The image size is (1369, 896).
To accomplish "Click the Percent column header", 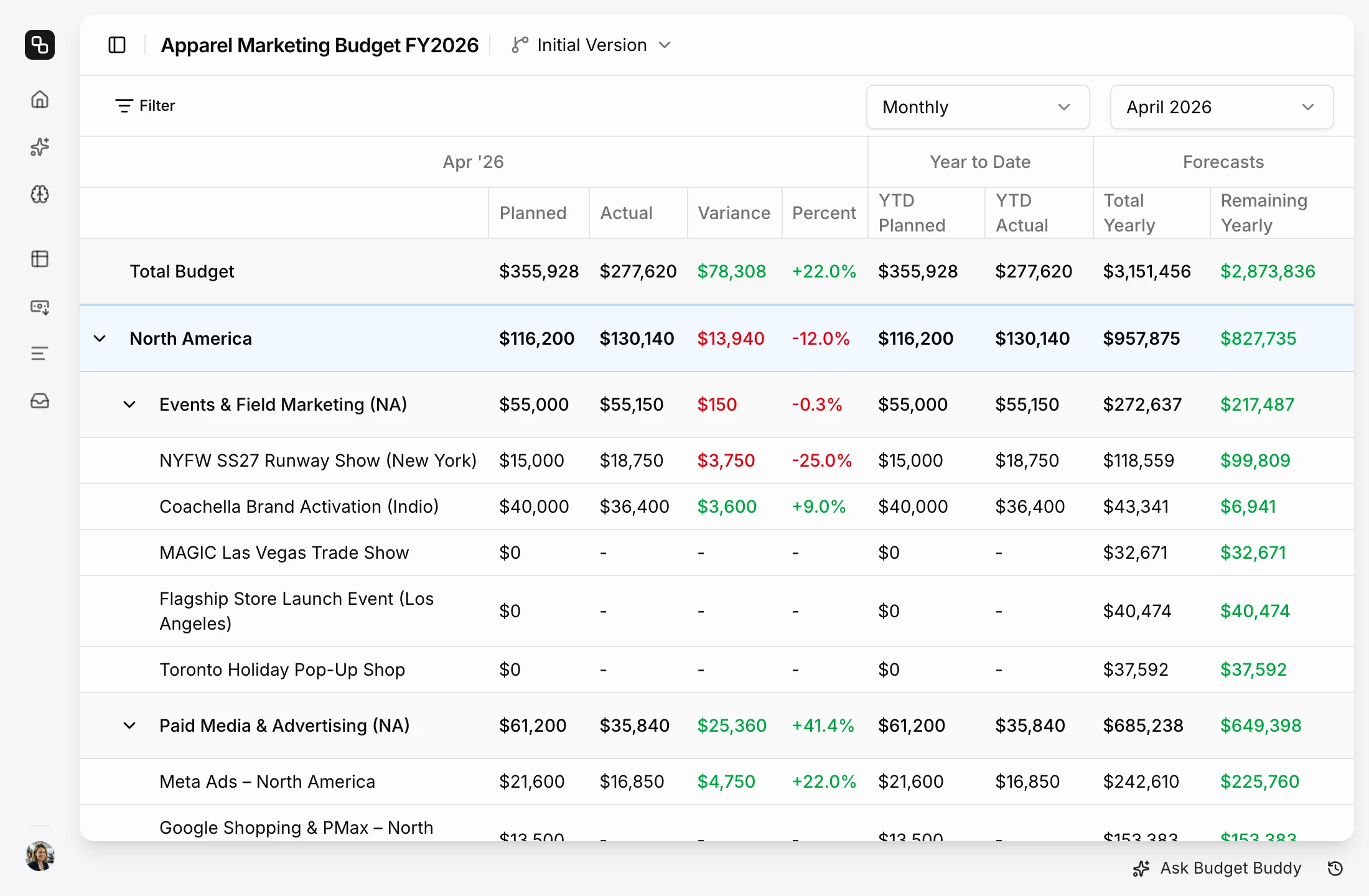I will point(824,213).
